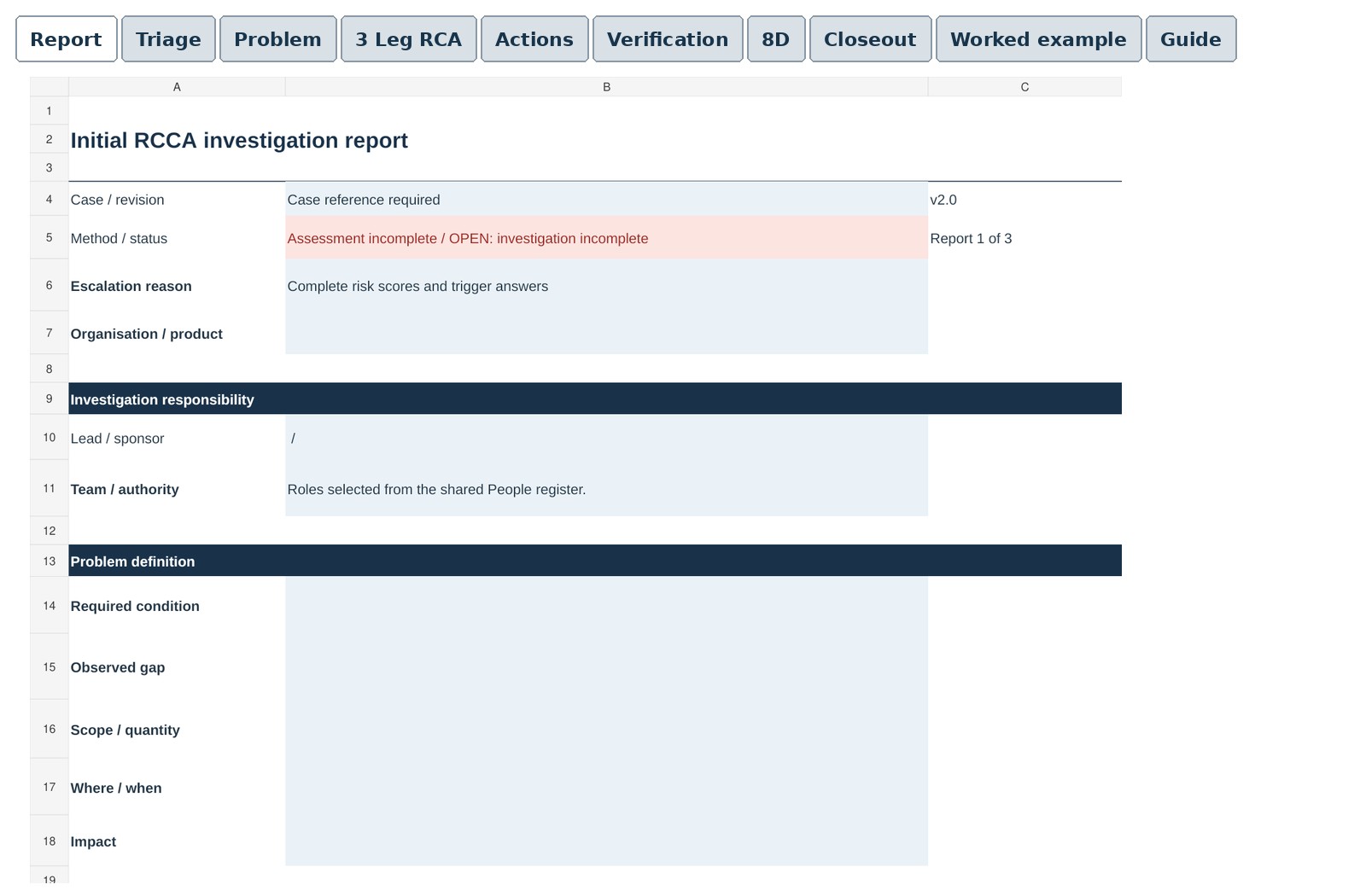
Task: Select the 'Report 1 of 3' cell
Action: click(1024, 238)
